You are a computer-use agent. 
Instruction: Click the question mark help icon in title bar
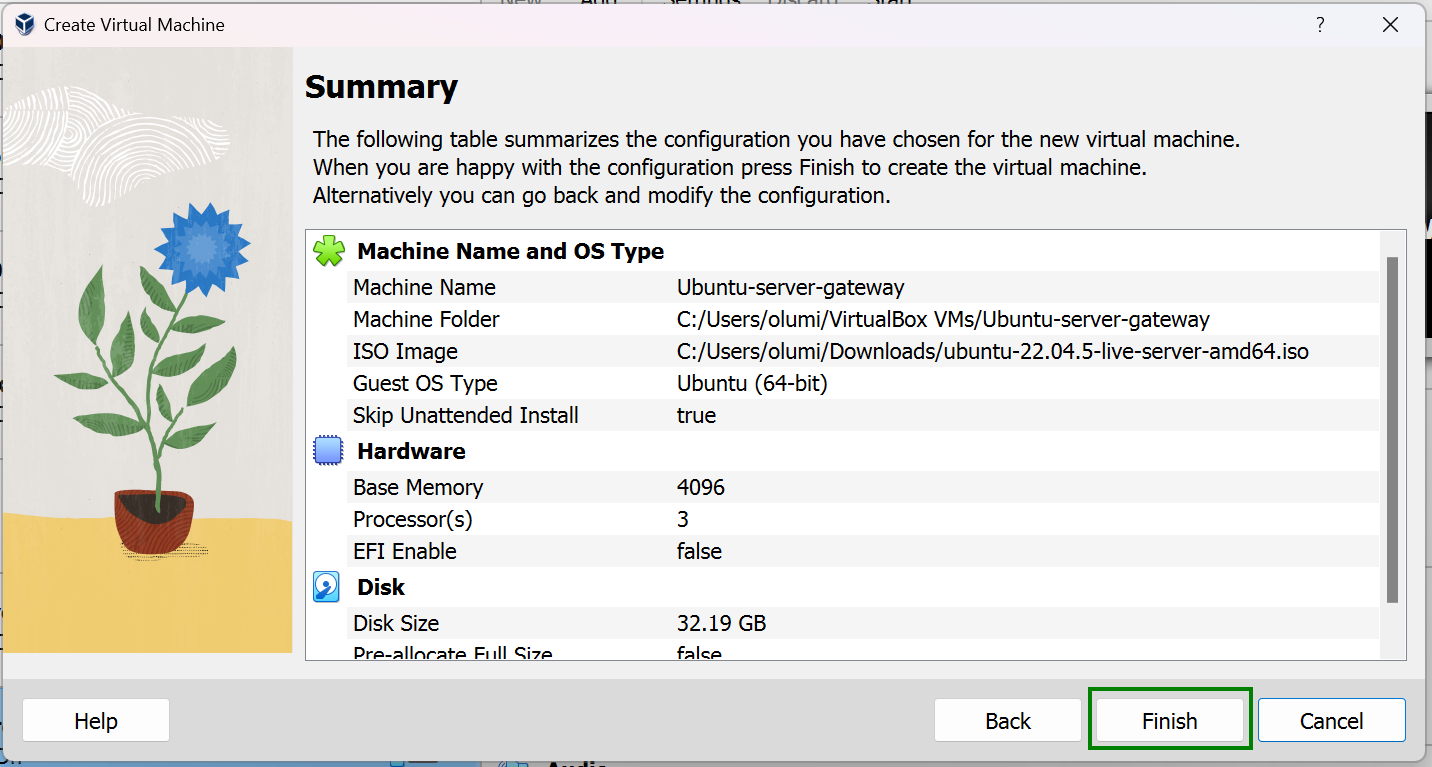pos(1320,25)
